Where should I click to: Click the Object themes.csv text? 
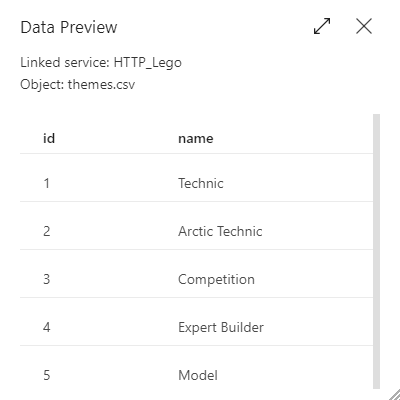(x=78, y=84)
